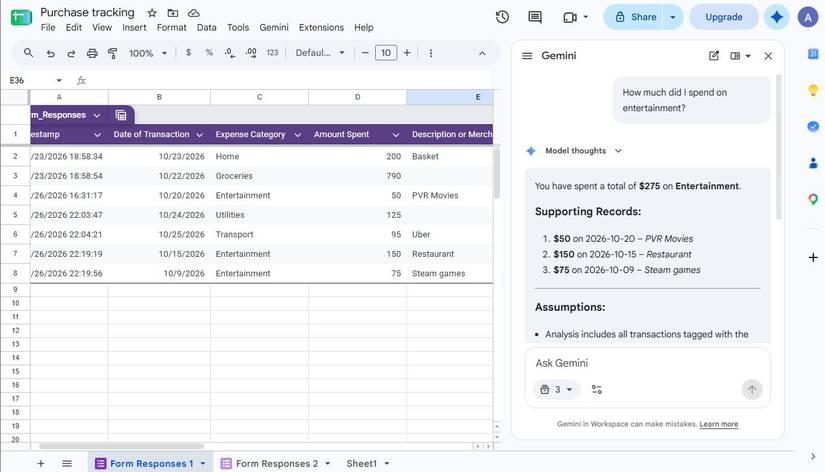Click the Gemini sparkle button in header
This screenshot has height=472, width=825.
pyautogui.click(x=777, y=17)
